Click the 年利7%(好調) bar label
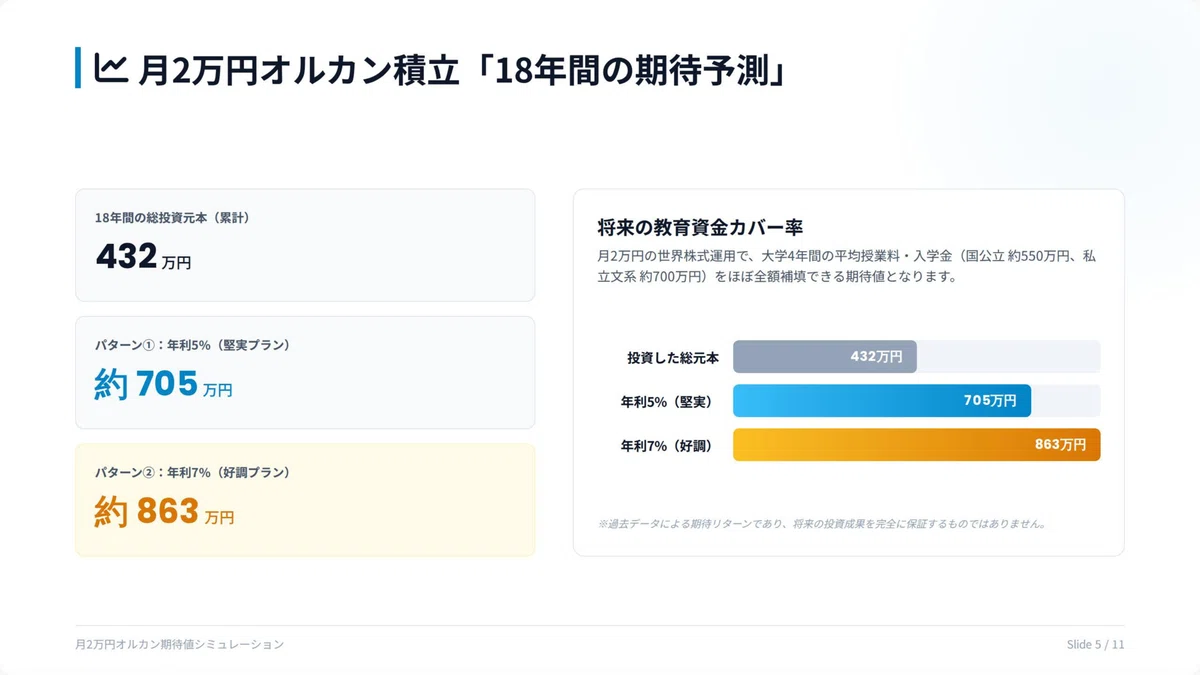This screenshot has width=1200, height=675. [x=667, y=445]
